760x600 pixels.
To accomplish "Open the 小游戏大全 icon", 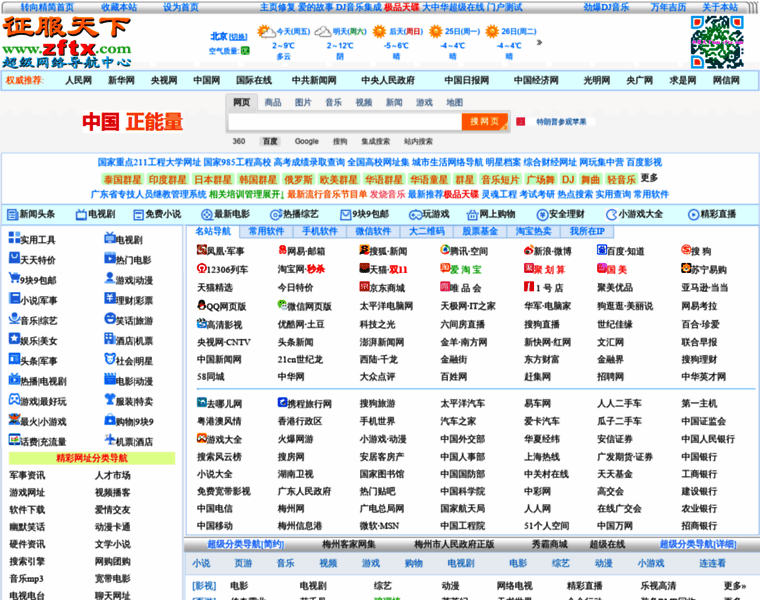I will [x=612, y=214].
